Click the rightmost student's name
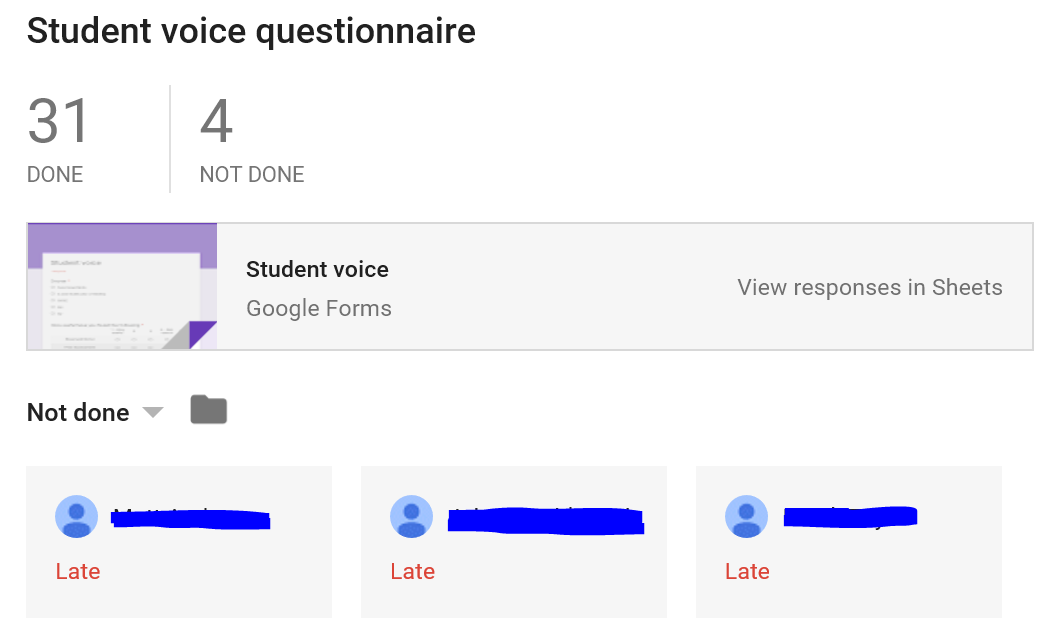The height and width of the screenshot is (630, 1049). pos(850,516)
